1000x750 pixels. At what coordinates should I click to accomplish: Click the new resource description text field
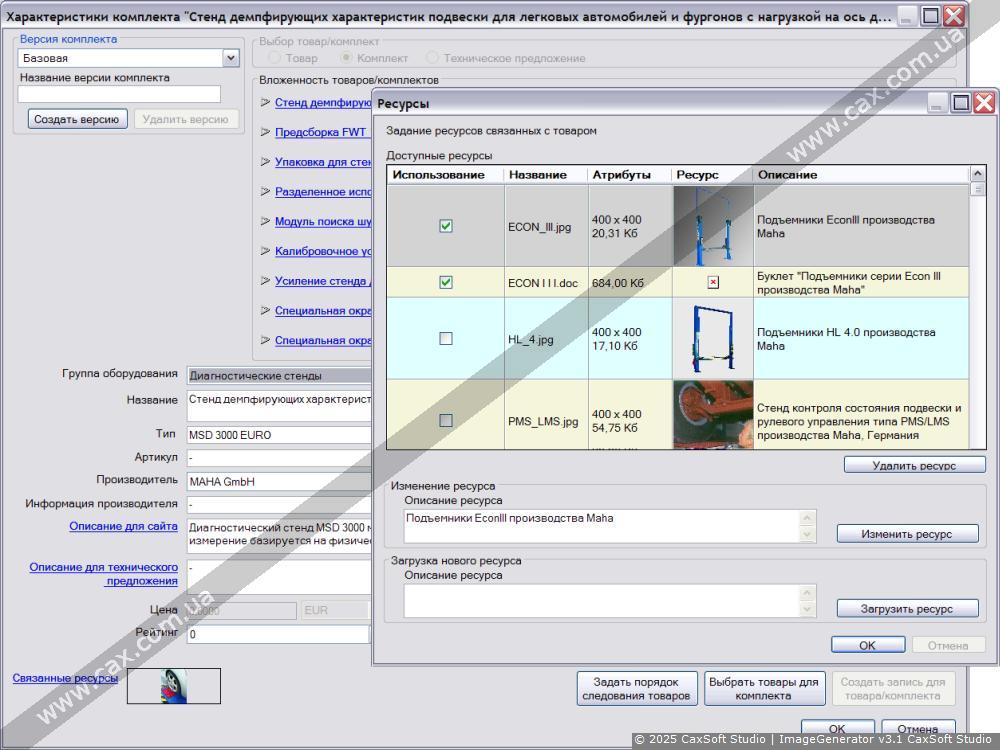click(602, 600)
